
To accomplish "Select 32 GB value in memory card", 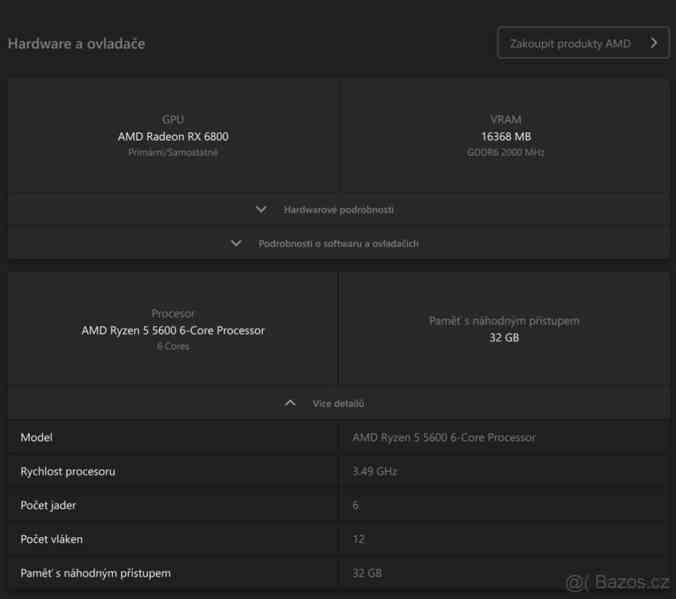I will pos(504,338).
